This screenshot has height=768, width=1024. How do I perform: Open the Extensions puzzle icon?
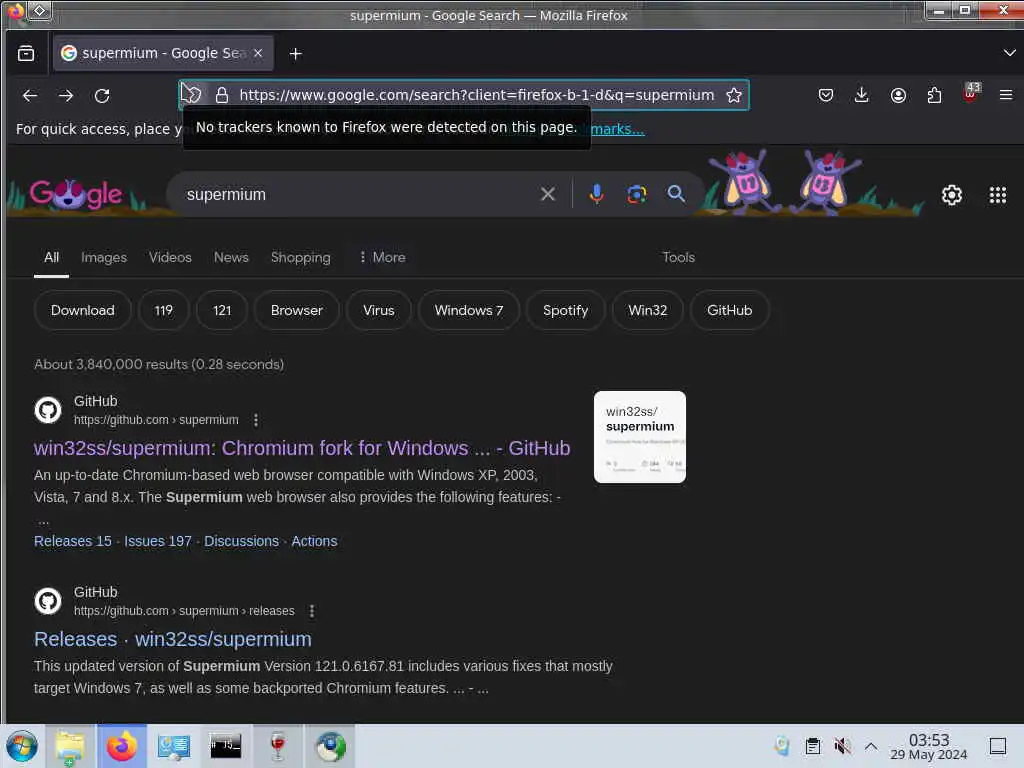coord(934,95)
